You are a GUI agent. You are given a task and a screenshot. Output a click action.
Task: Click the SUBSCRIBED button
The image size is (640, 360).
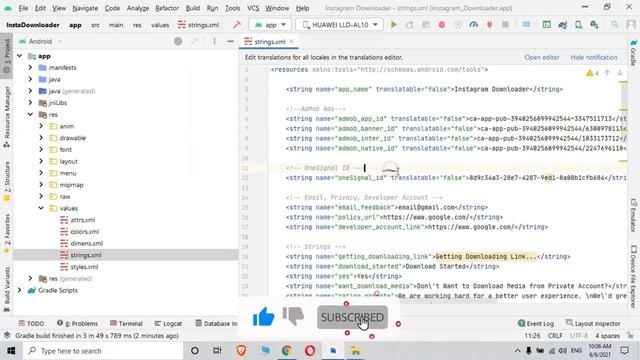tap(352, 317)
